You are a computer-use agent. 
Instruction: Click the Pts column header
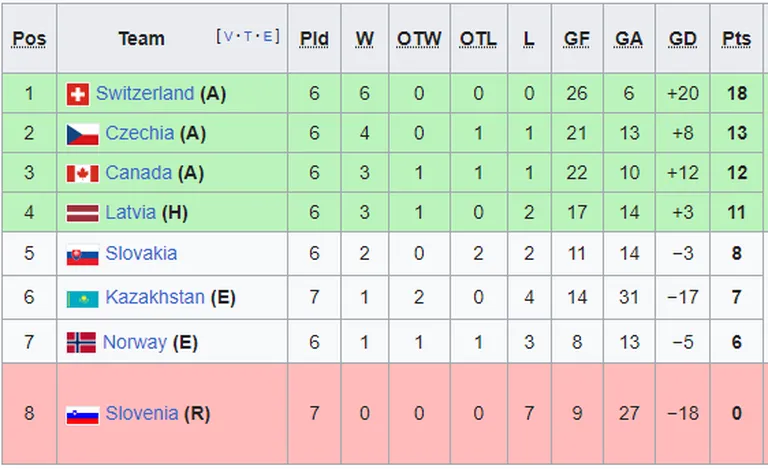[737, 39]
